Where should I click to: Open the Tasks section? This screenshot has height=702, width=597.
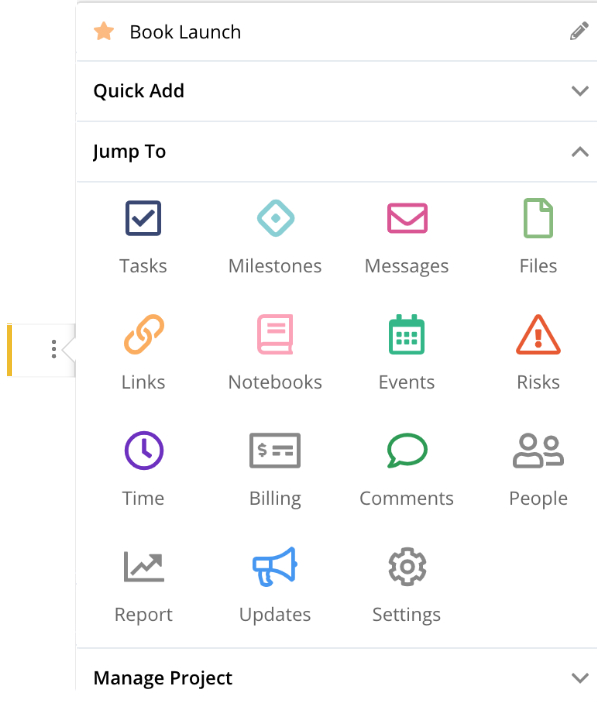(143, 237)
